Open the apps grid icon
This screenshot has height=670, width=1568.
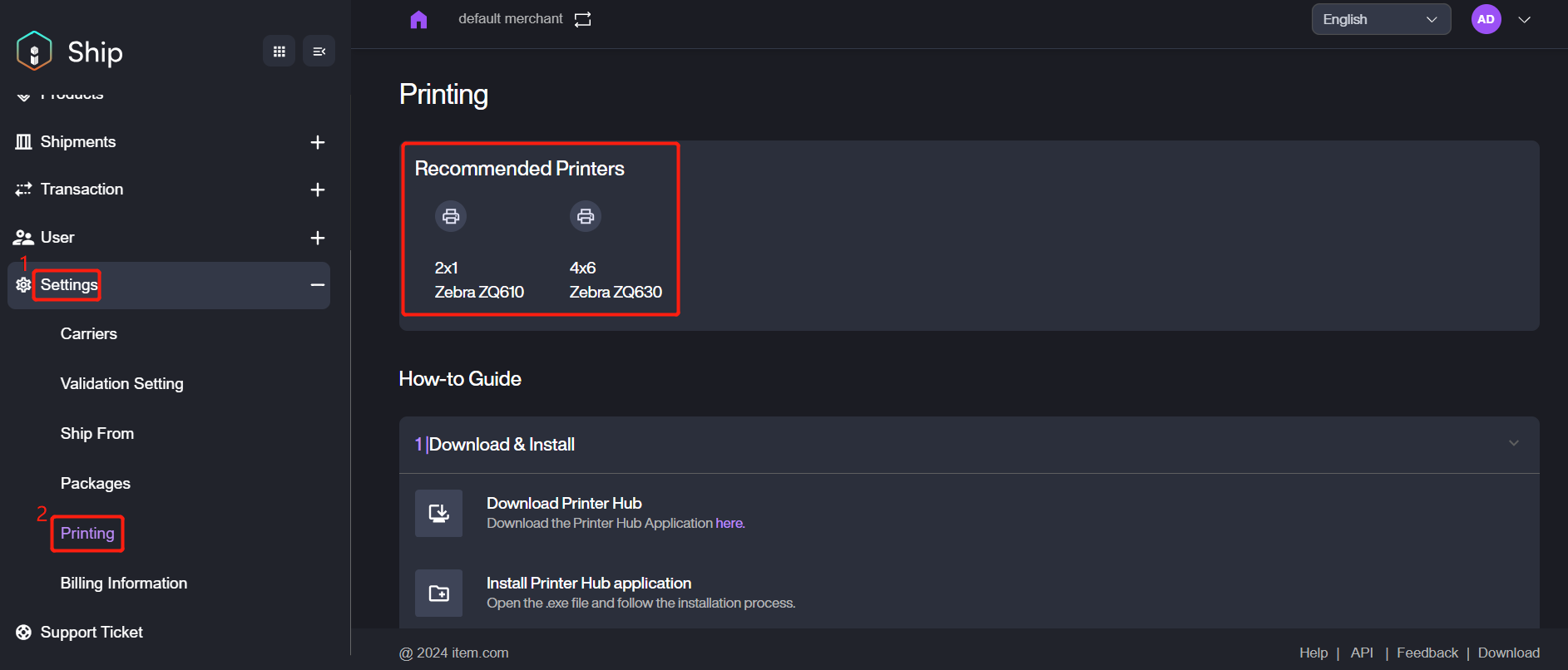tap(279, 52)
